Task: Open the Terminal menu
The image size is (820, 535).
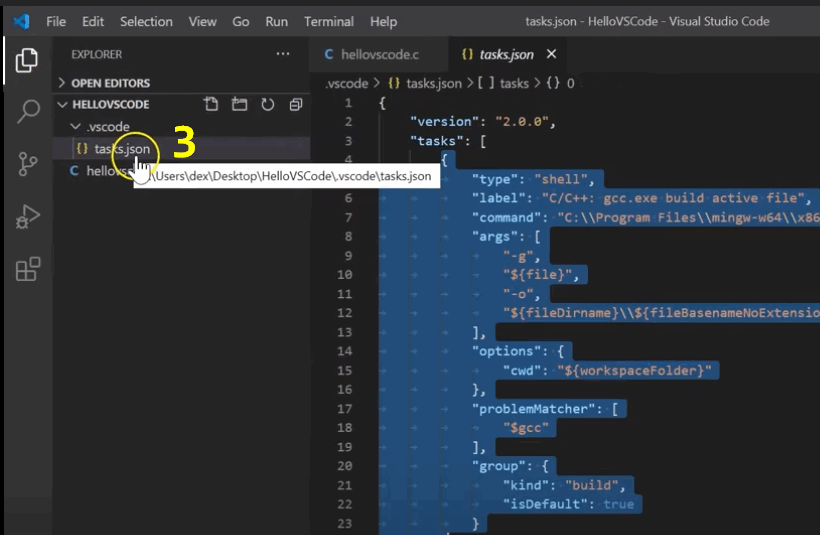Action: point(329,21)
